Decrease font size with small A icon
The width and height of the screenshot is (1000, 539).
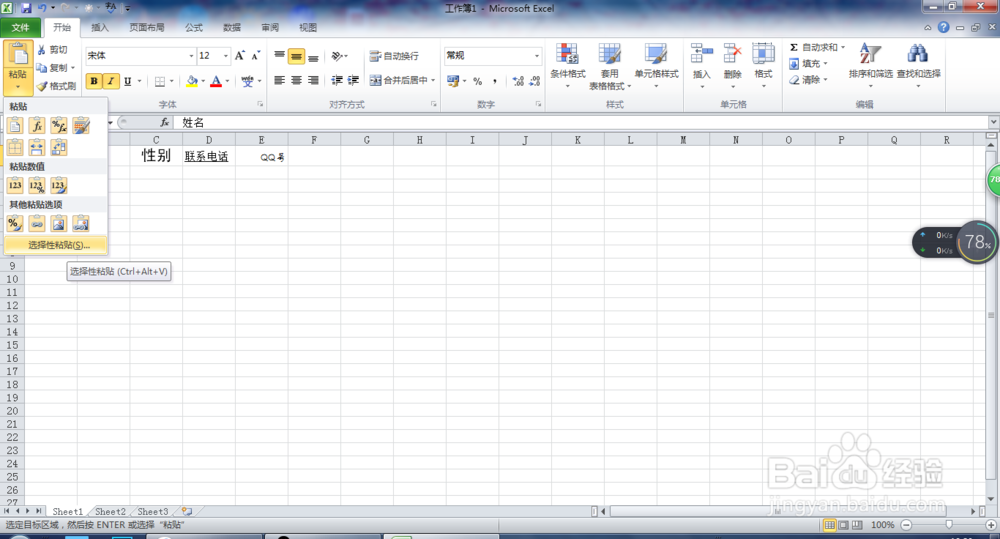click(255, 55)
